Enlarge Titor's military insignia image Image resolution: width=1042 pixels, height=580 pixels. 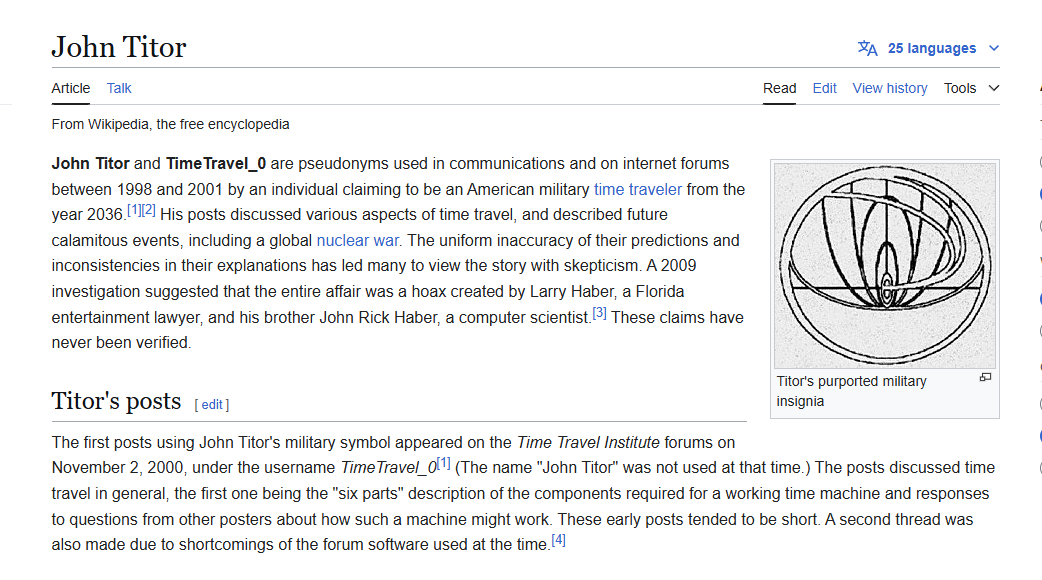(885, 266)
